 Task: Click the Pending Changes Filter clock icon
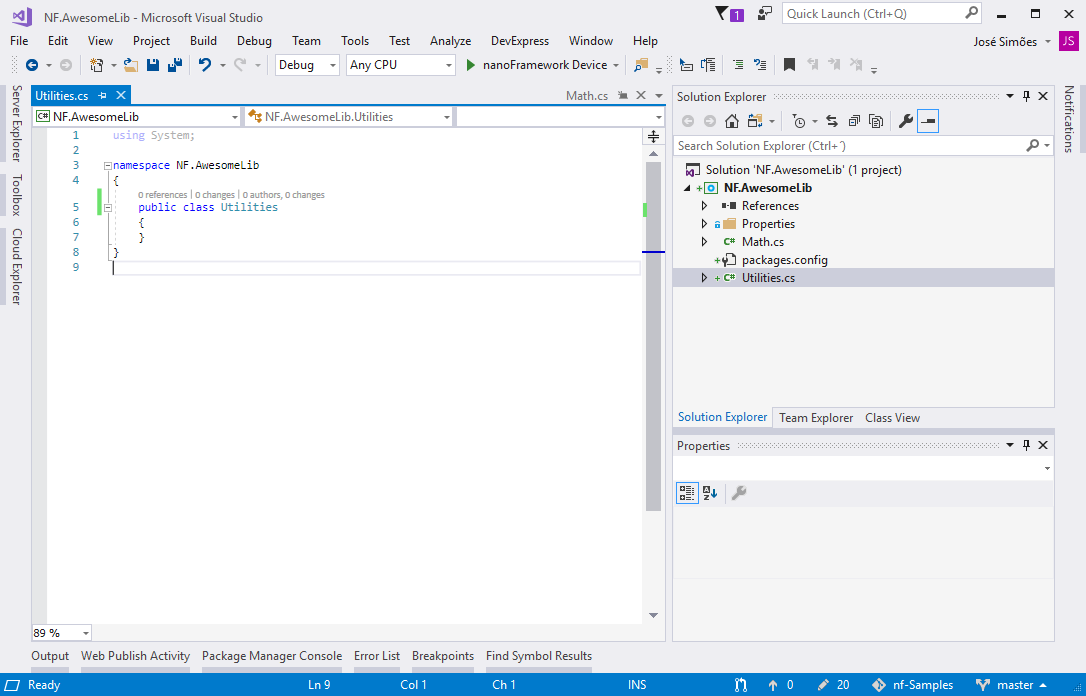tap(799, 121)
